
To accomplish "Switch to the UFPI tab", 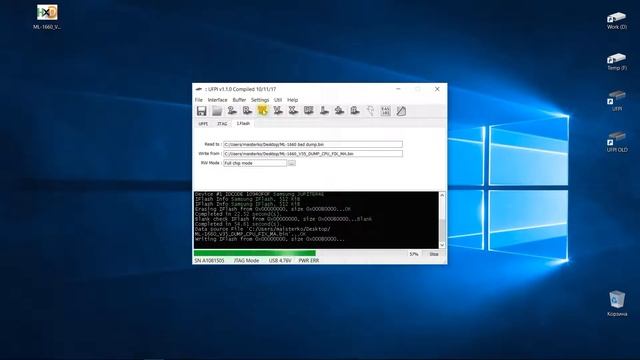I will pyautogui.click(x=203, y=124).
